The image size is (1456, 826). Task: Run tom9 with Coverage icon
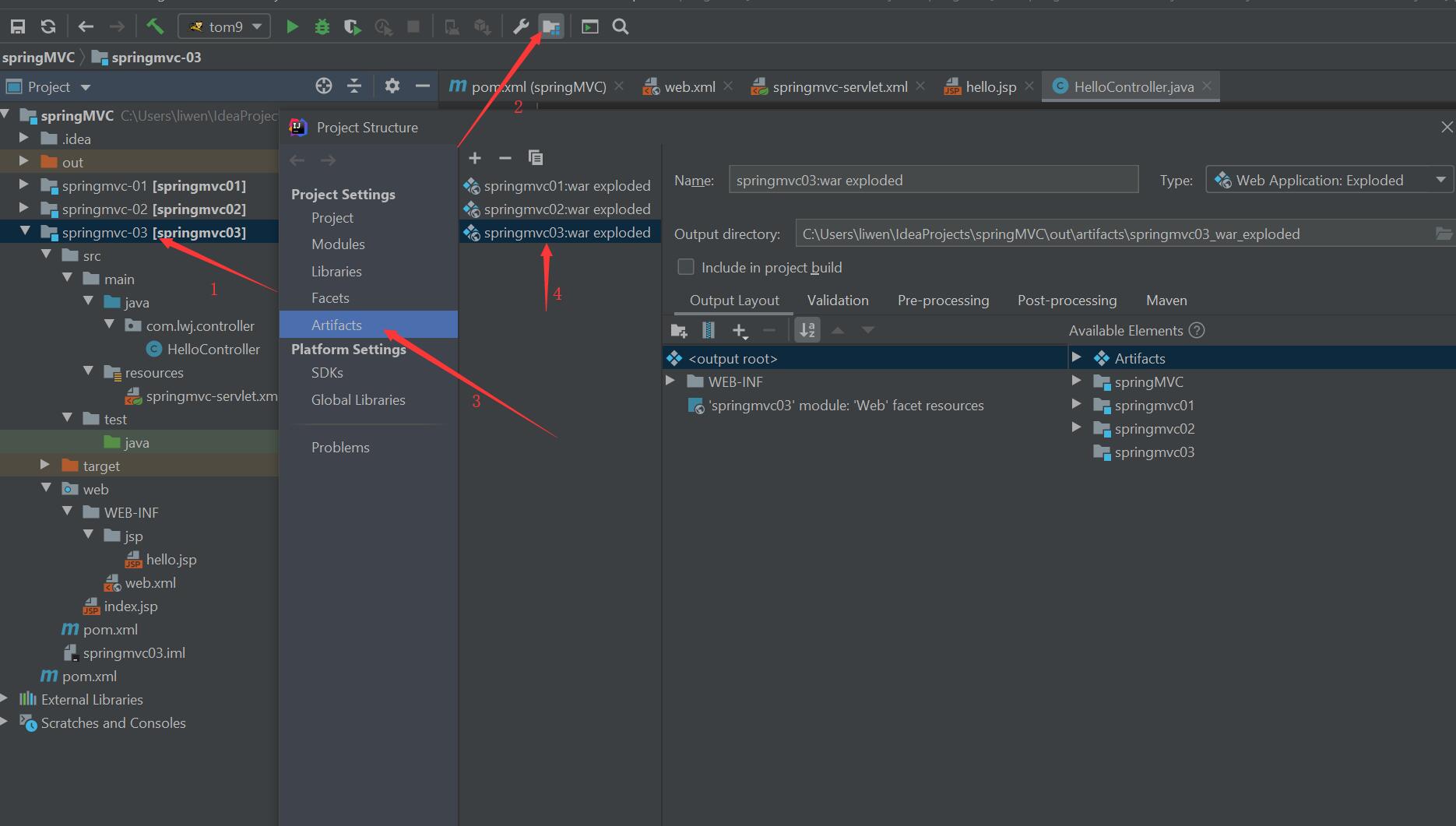click(x=352, y=26)
